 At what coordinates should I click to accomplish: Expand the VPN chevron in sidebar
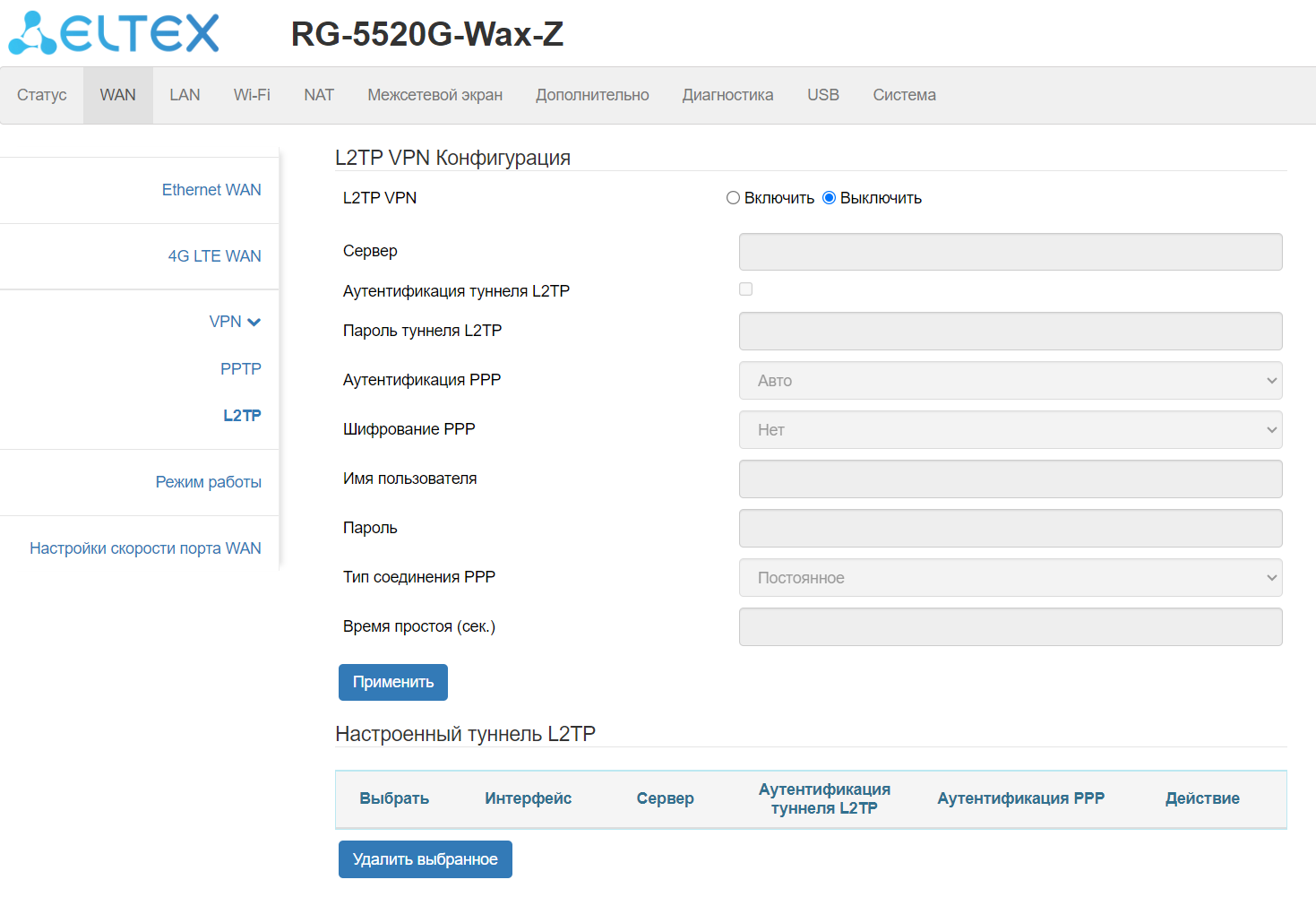tap(254, 322)
